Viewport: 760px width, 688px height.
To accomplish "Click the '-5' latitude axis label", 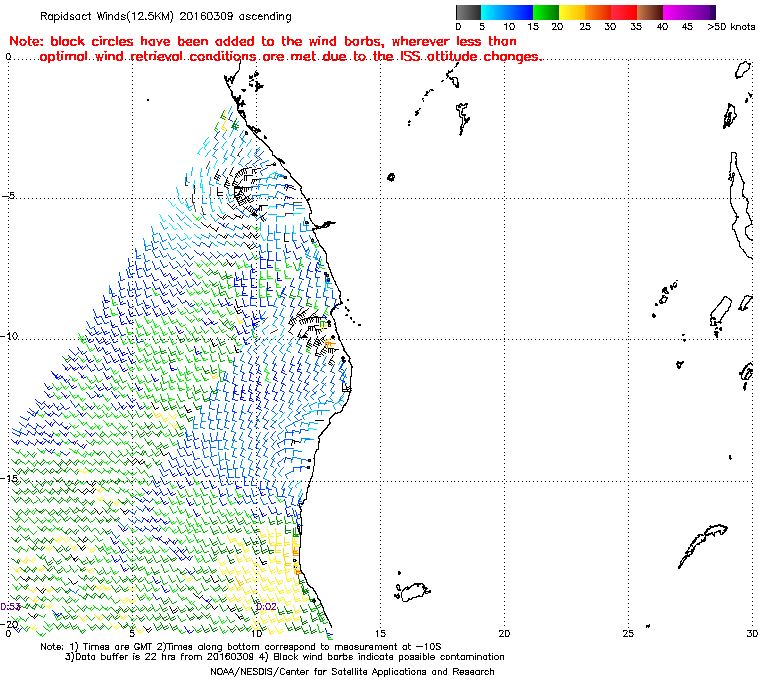I will pyautogui.click(x=8, y=196).
